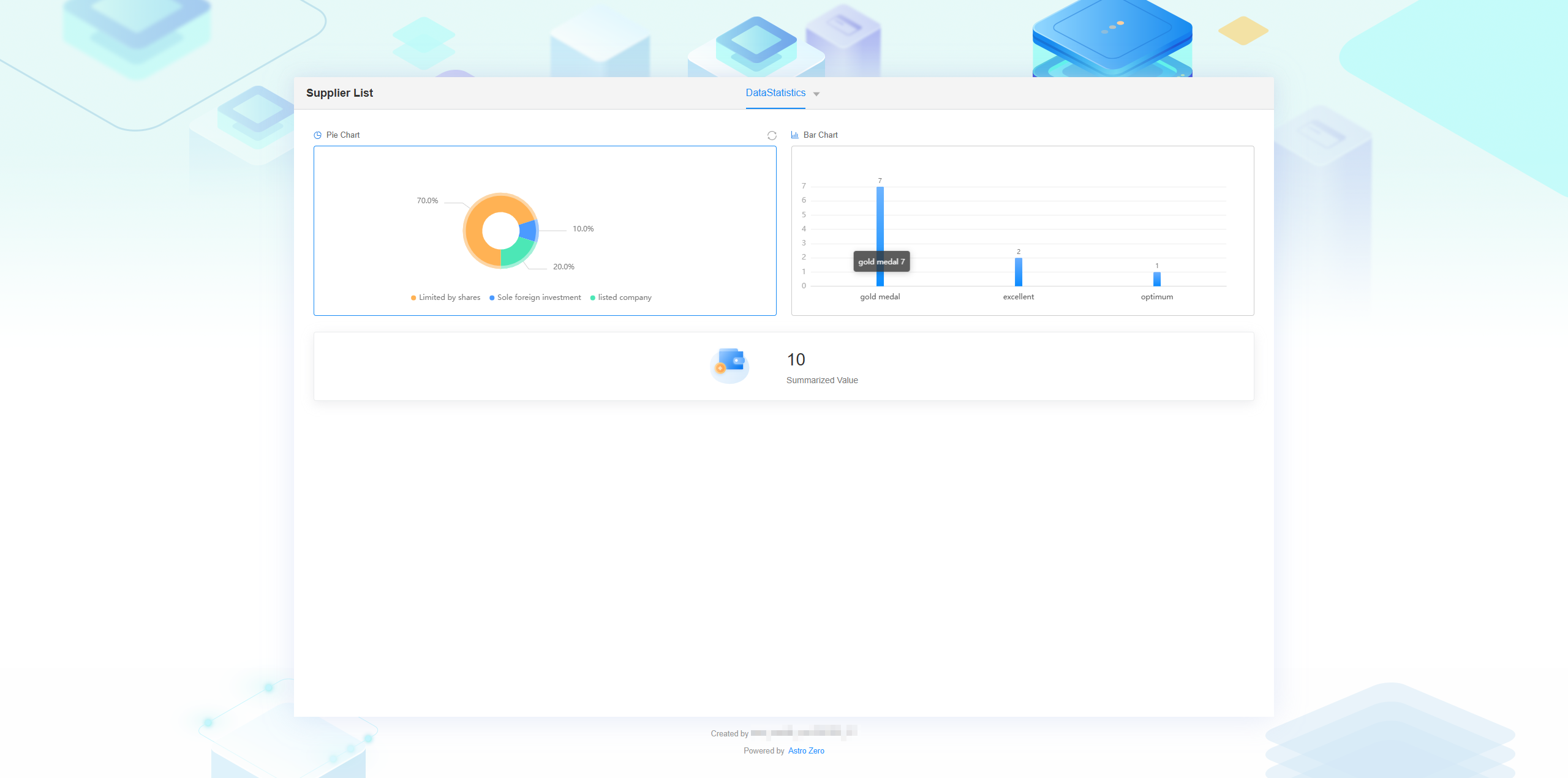Open the Astro Zero link
The height and width of the screenshot is (778, 1568).
[x=806, y=750]
